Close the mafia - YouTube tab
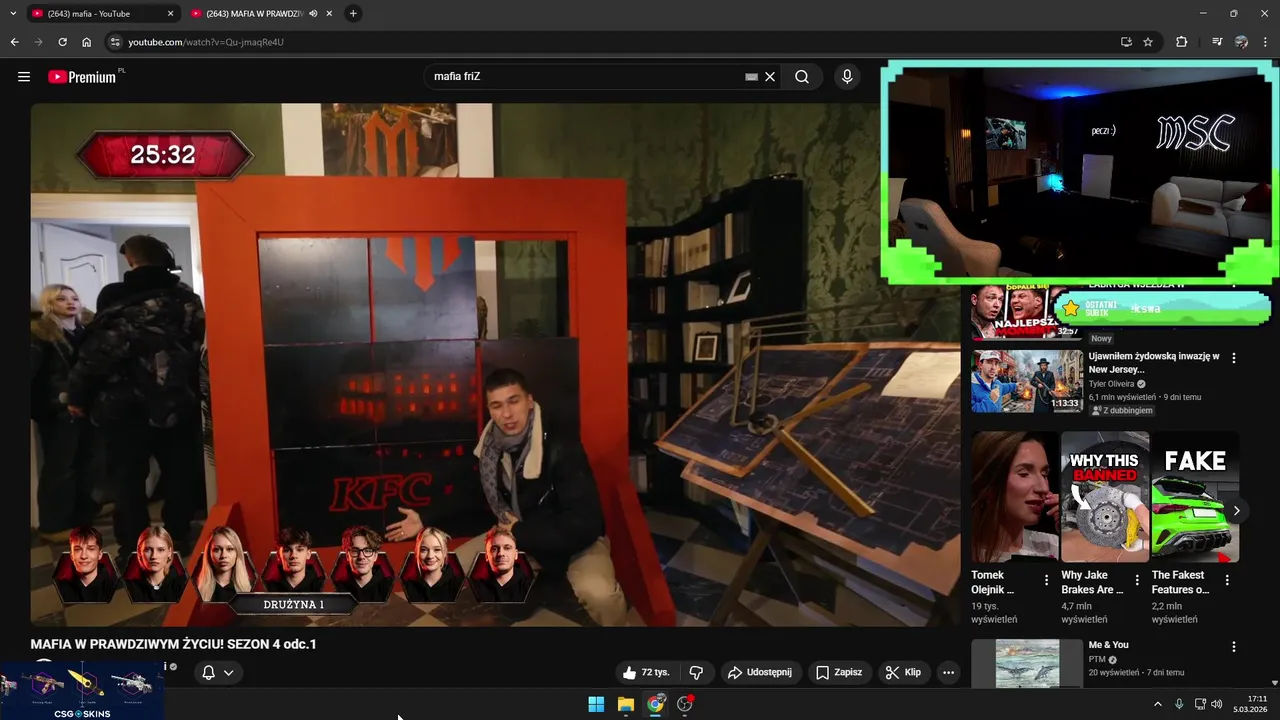This screenshot has height=720, width=1280. tap(170, 14)
